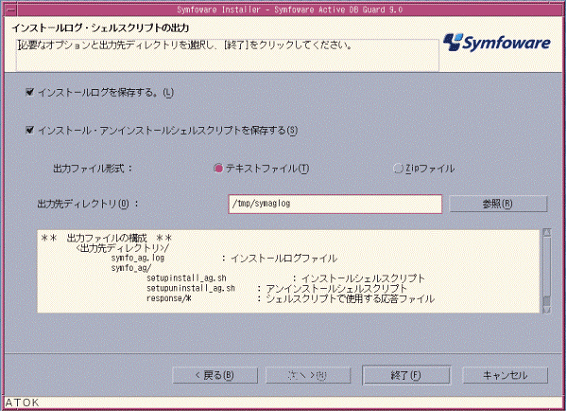Toggle the 'インストールログを保存する' checkbox
The width and height of the screenshot is (566, 411).
(30, 92)
